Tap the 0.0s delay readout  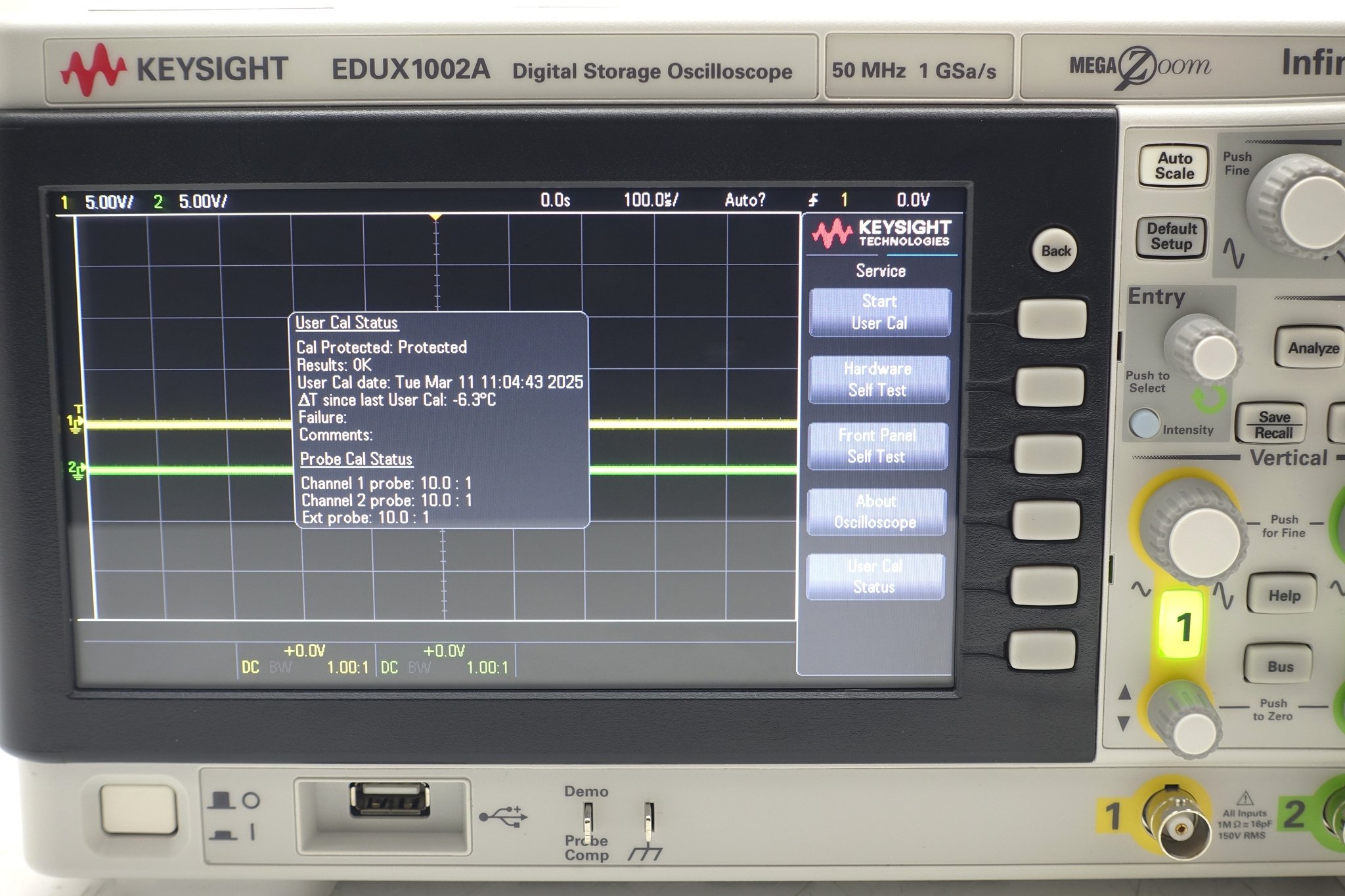555,200
